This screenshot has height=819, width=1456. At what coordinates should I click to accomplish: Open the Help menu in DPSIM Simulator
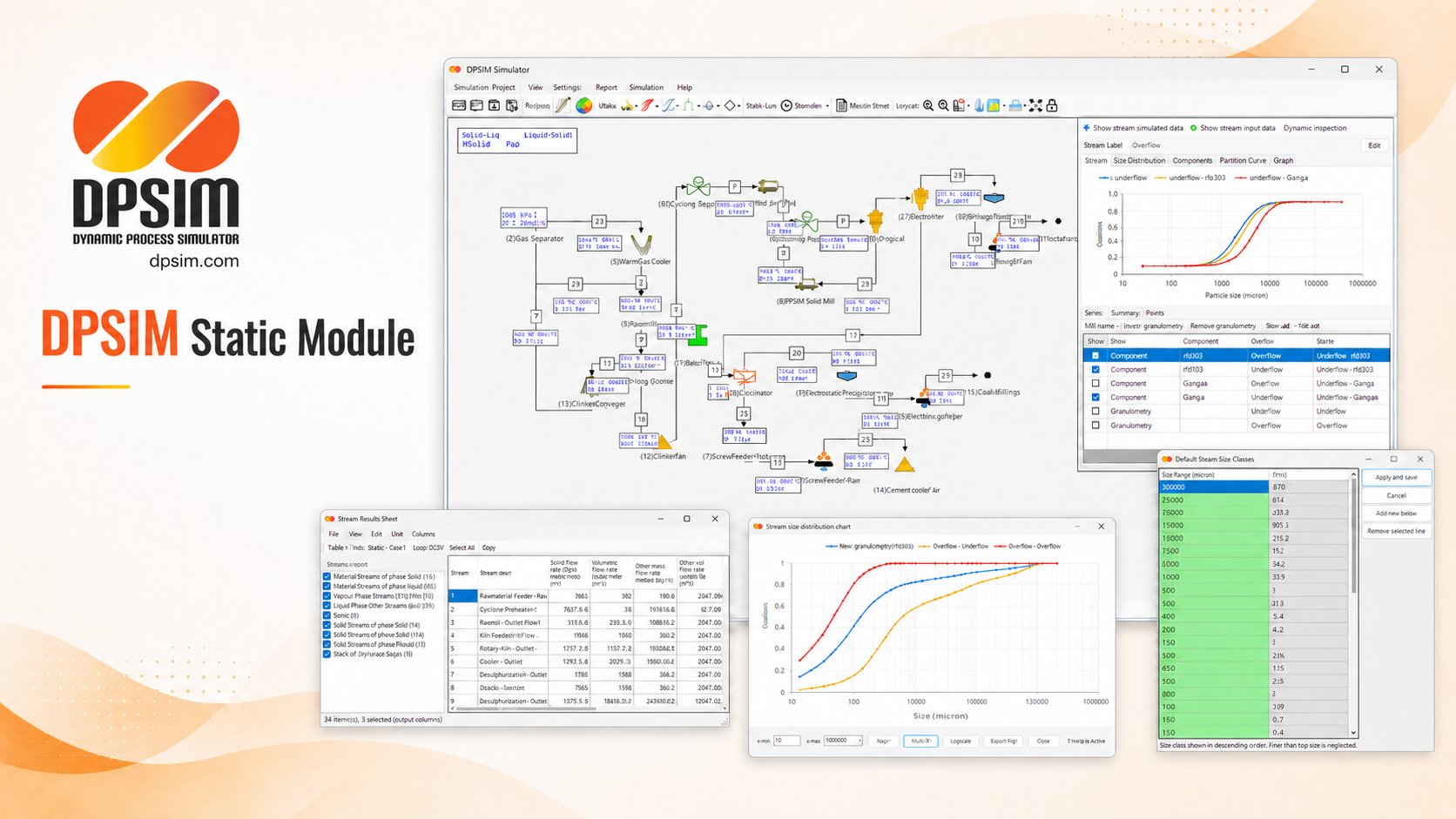pyautogui.click(x=684, y=87)
